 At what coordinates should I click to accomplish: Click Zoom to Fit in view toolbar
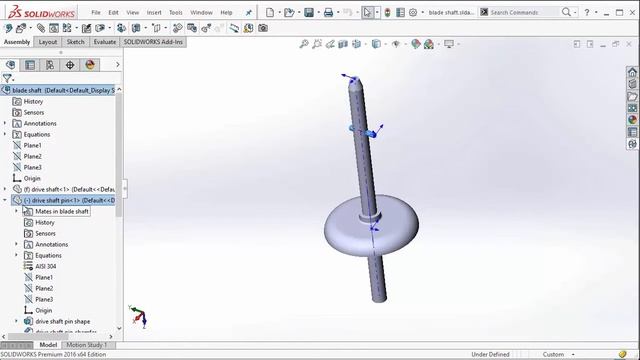point(304,44)
